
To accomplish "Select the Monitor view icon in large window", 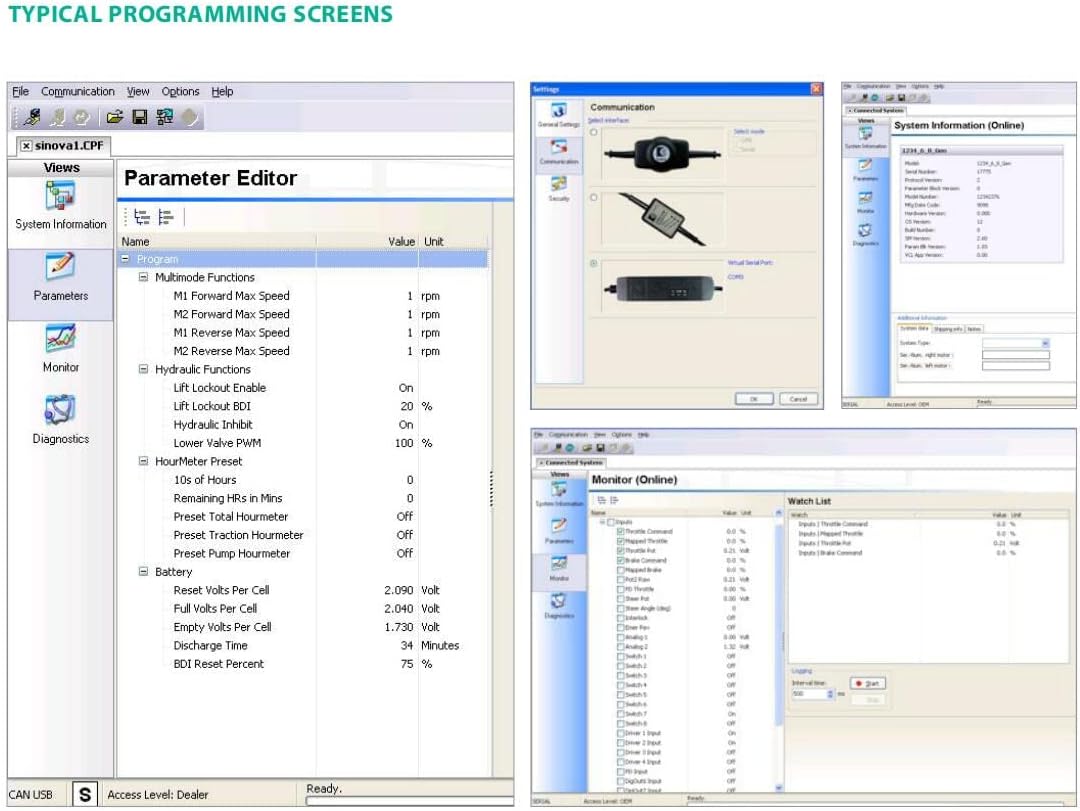I will 60,347.
